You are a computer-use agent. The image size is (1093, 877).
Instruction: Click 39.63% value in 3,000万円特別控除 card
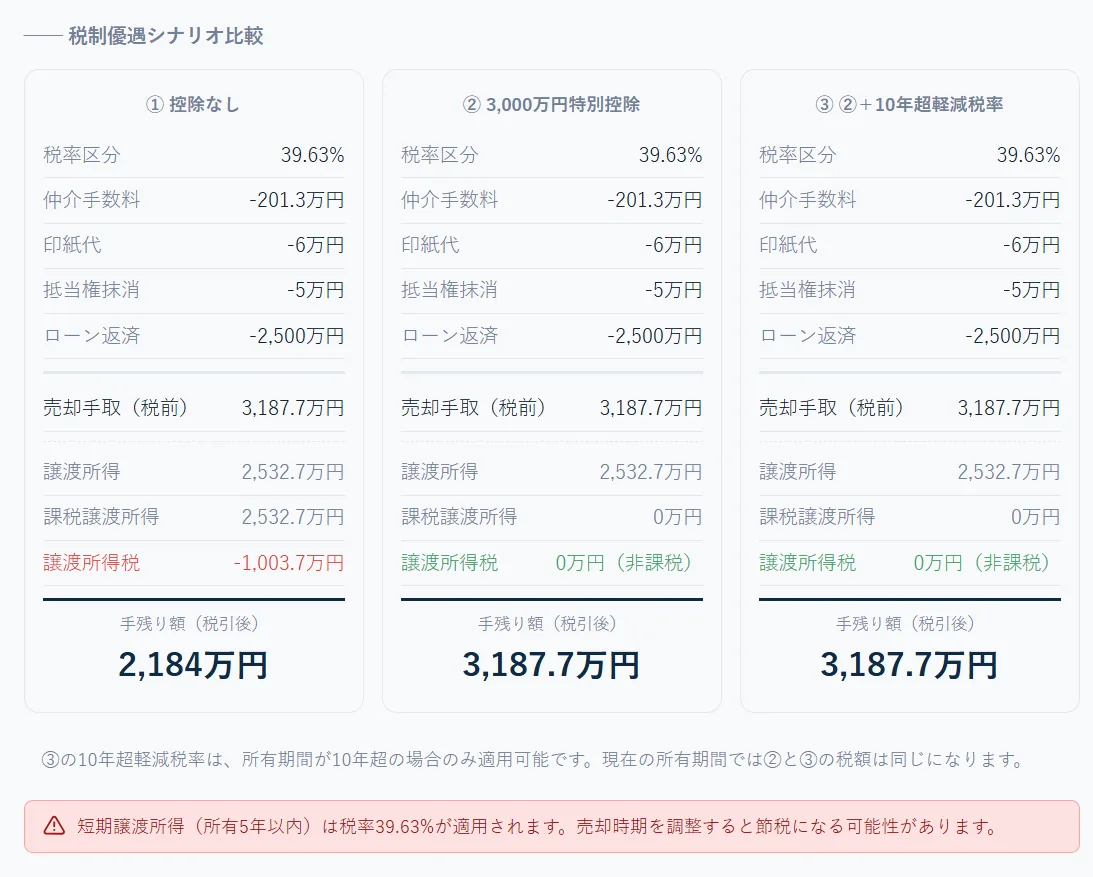pos(671,155)
